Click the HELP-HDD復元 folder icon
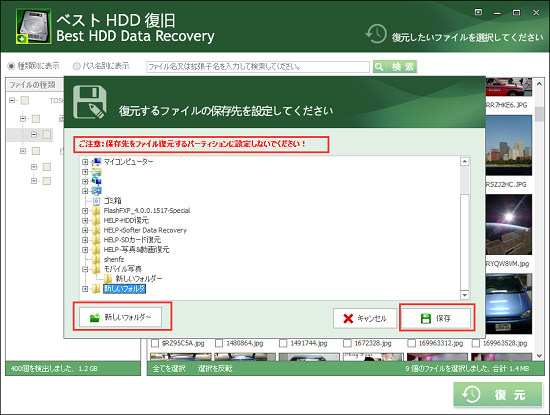550x415 pixels. click(x=96, y=220)
